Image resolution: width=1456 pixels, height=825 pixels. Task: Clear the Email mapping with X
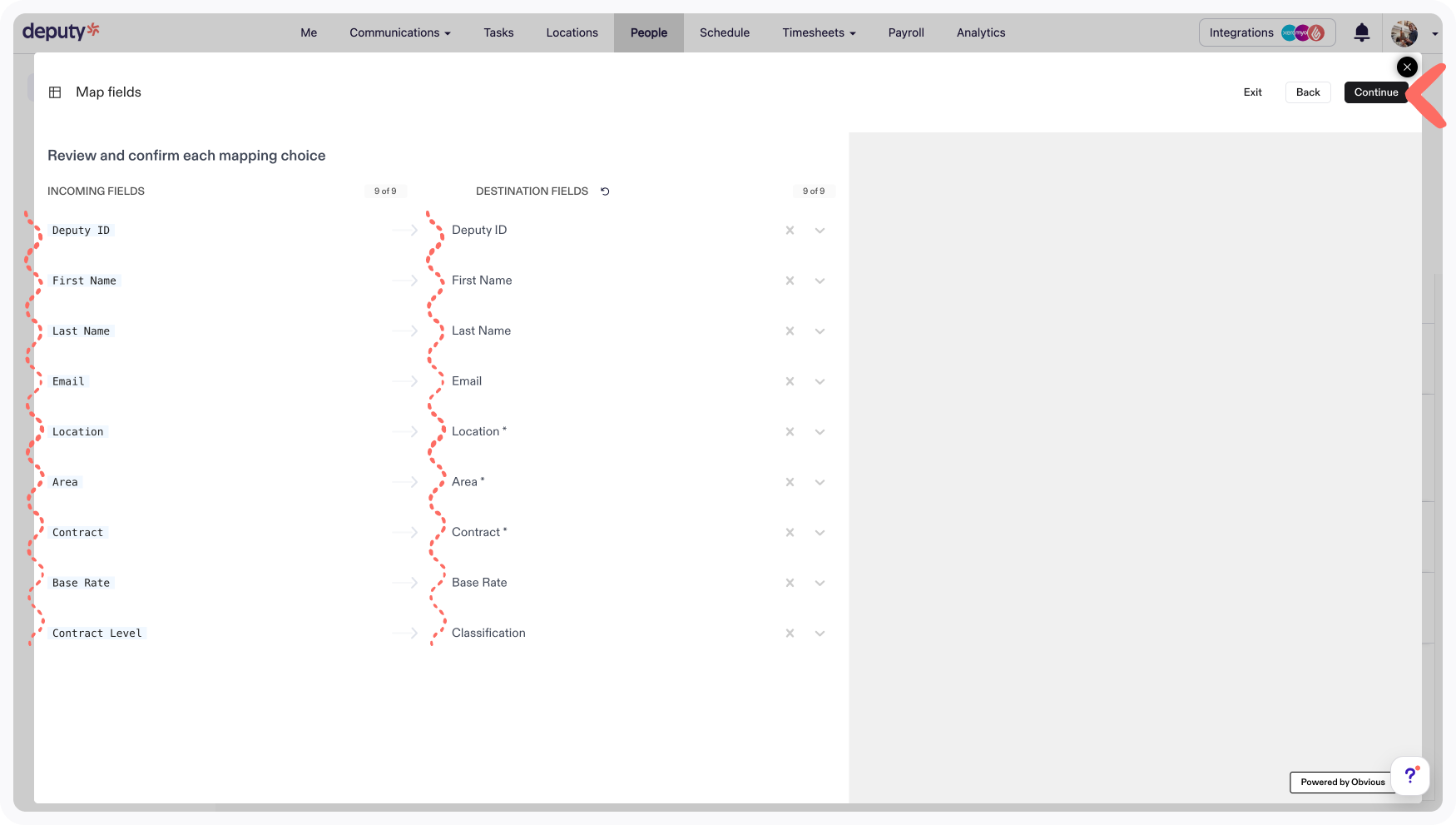click(790, 382)
